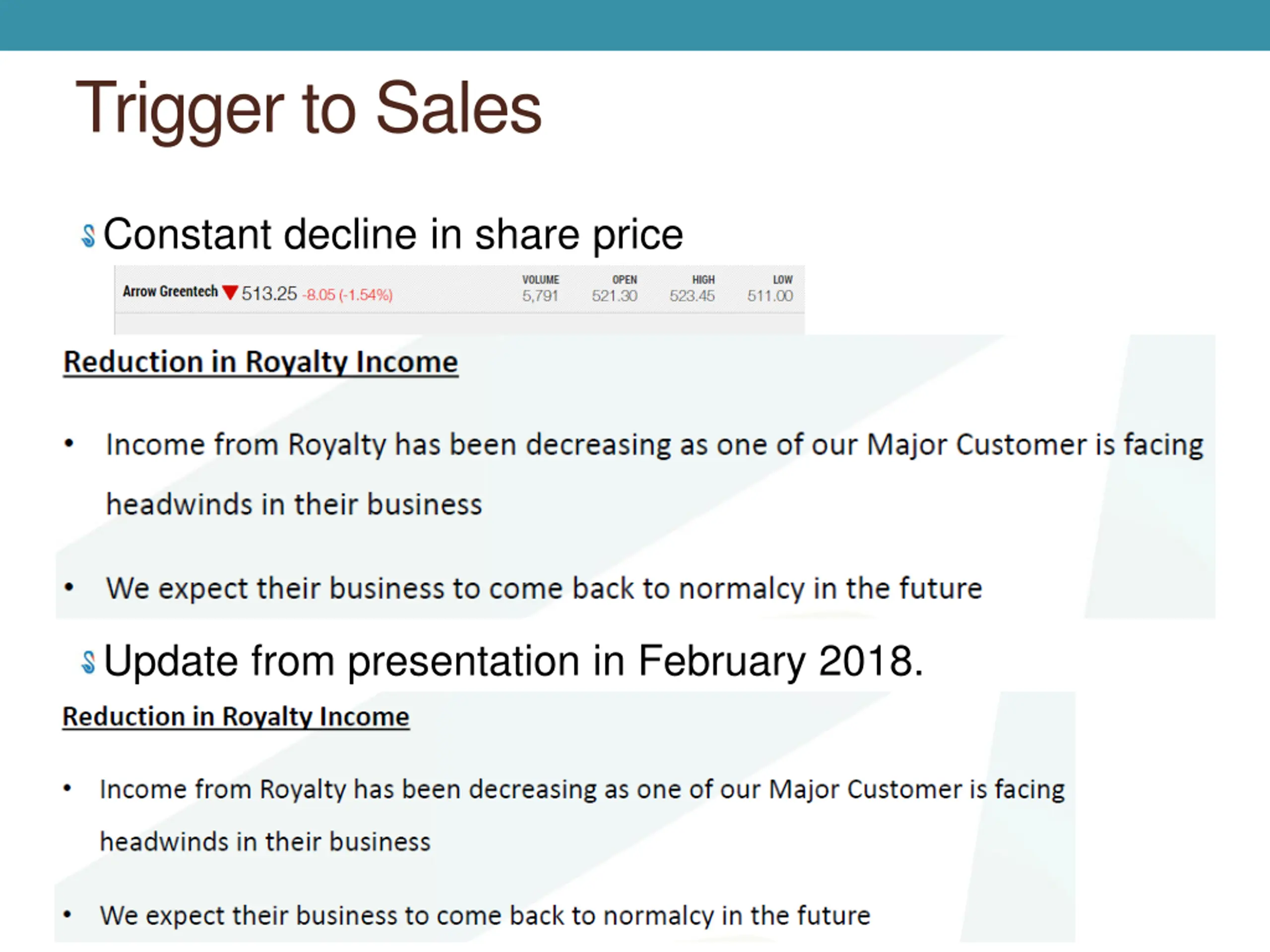Click the OPEN price 521.30
Viewport: 1270px width, 952px height.
[x=614, y=296]
